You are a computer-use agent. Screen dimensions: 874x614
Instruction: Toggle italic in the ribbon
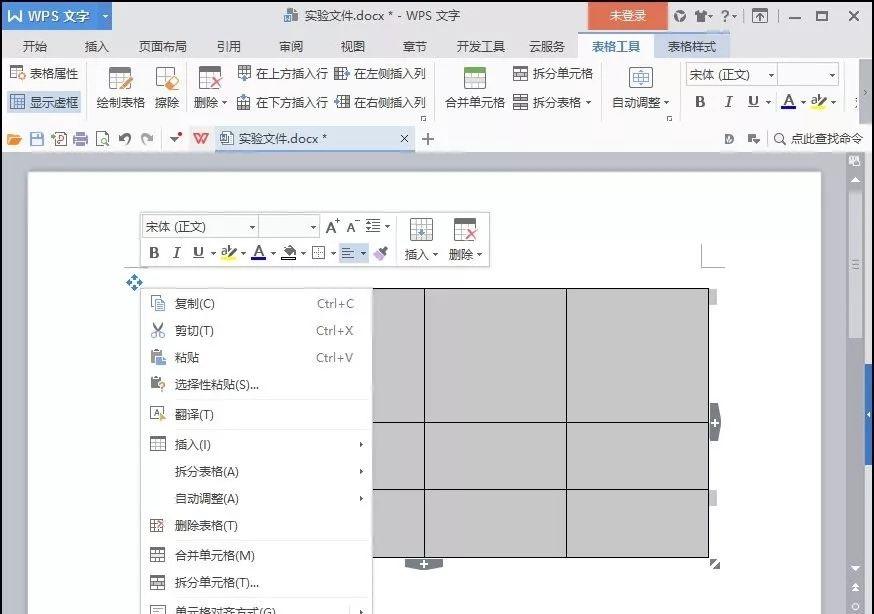[728, 102]
